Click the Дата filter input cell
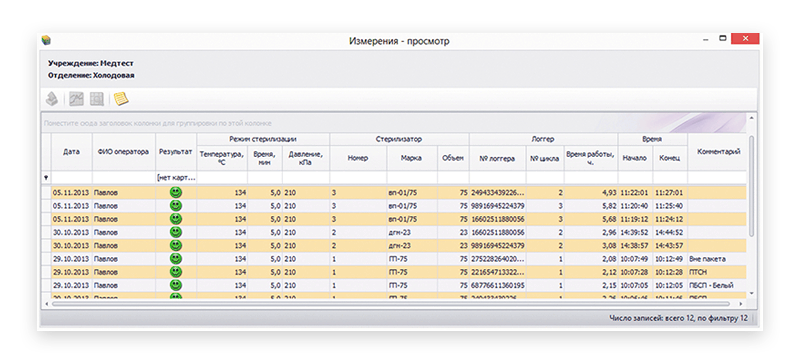 [x=72, y=178]
